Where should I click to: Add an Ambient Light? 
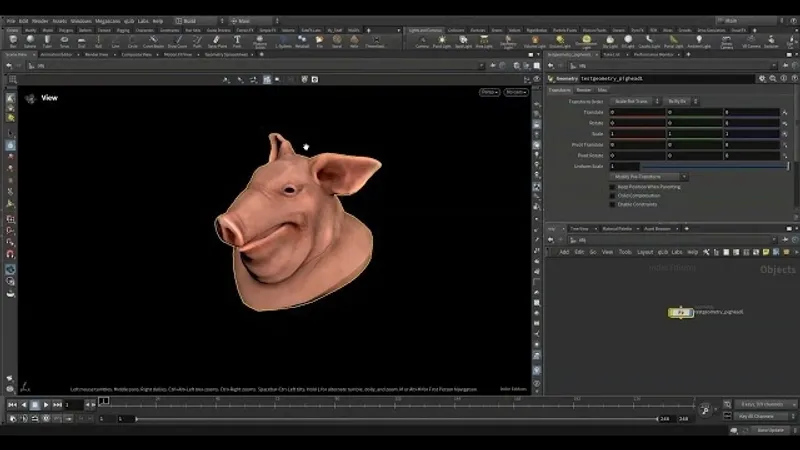point(699,41)
